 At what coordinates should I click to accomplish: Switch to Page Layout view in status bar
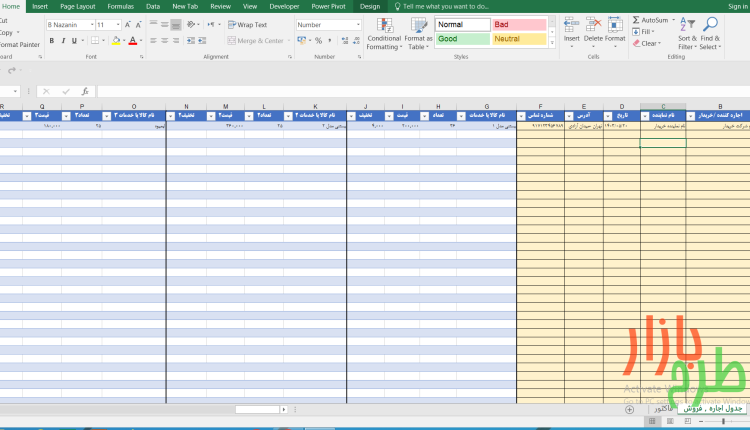click(x=670, y=421)
